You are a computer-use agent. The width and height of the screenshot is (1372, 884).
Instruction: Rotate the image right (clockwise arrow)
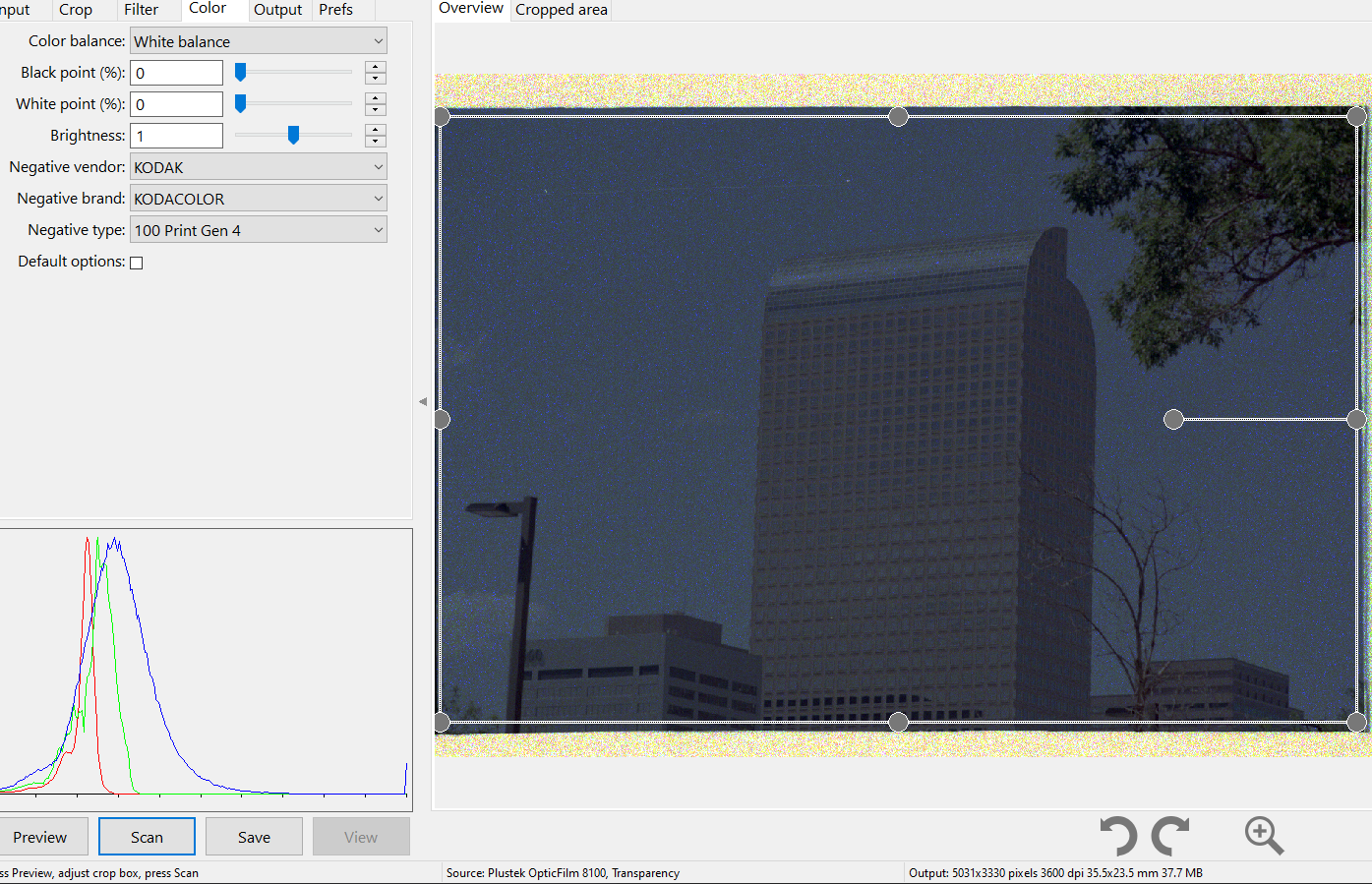tap(1170, 836)
